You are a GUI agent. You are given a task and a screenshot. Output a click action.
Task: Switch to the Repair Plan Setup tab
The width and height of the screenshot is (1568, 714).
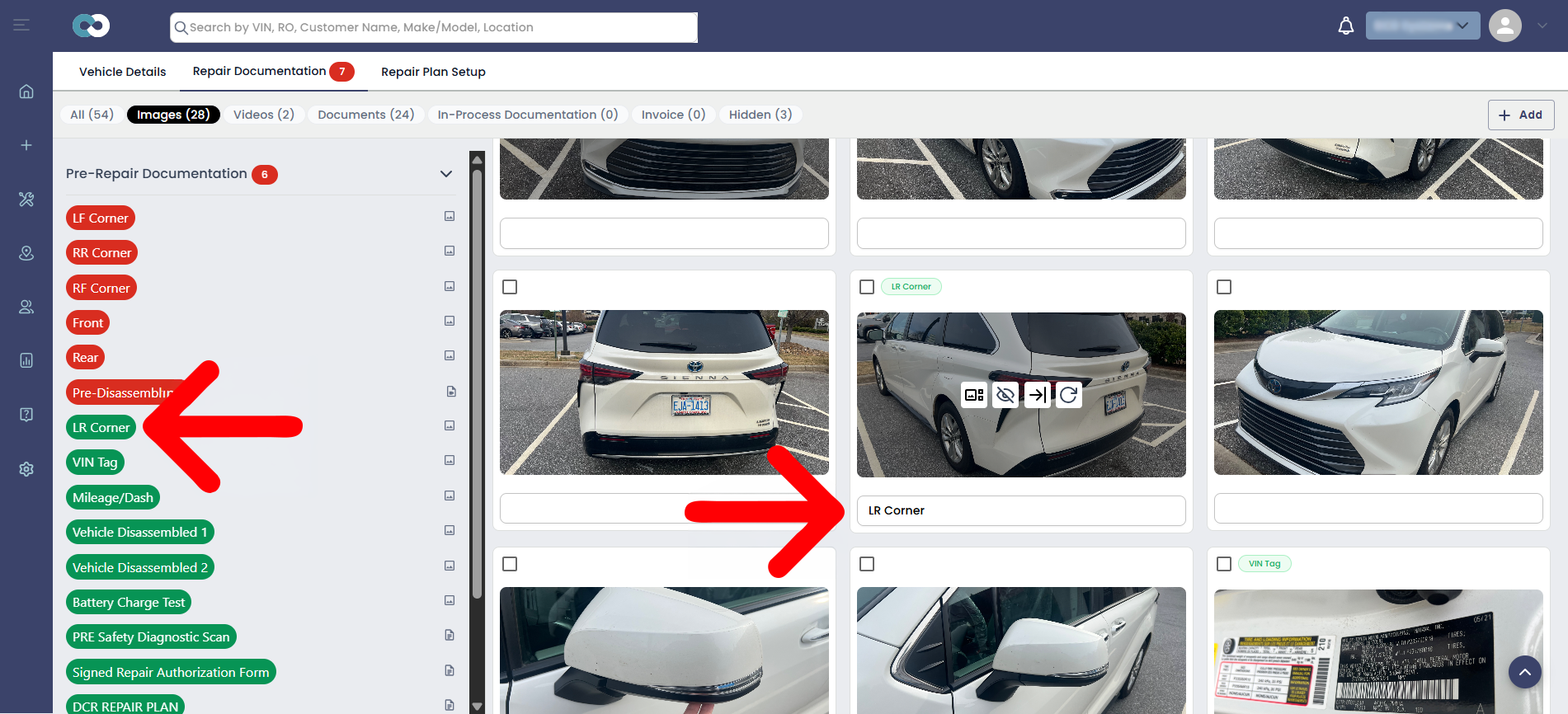tap(433, 72)
